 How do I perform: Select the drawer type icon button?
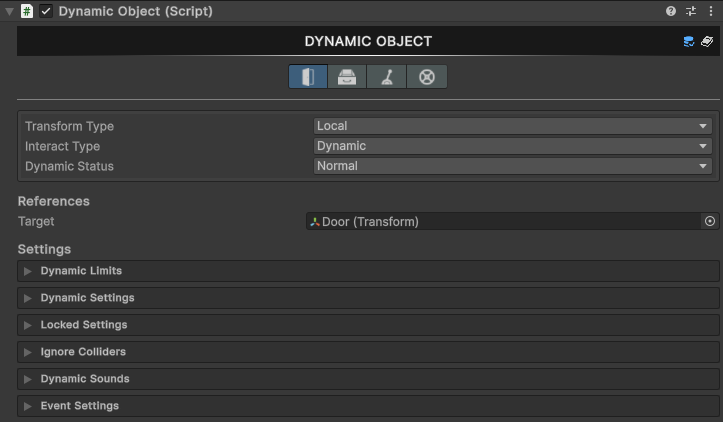[347, 77]
